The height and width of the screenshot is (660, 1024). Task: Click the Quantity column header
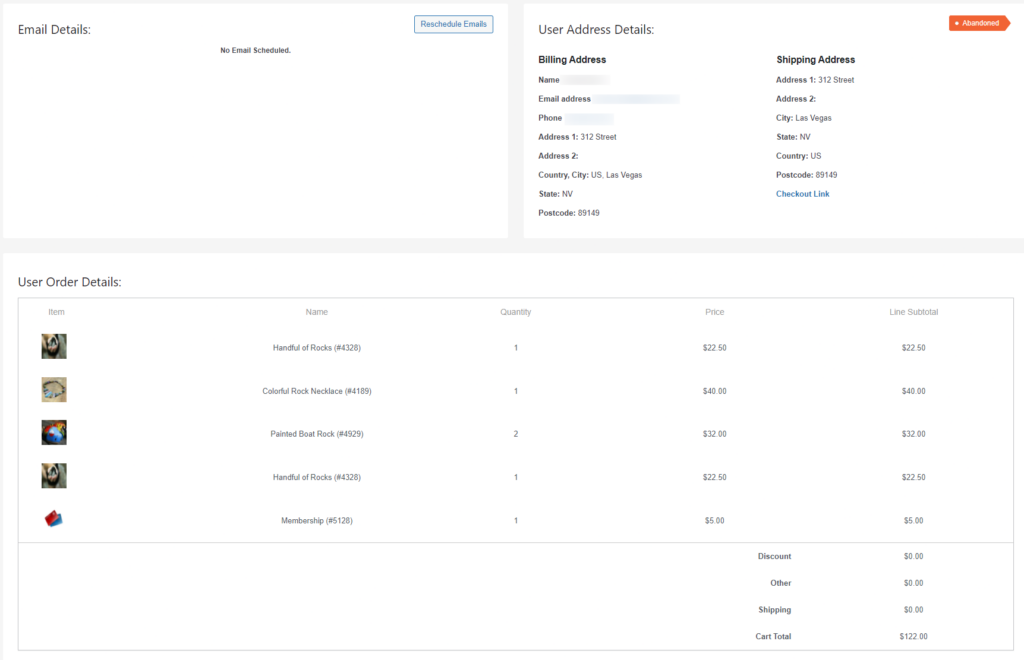point(516,312)
